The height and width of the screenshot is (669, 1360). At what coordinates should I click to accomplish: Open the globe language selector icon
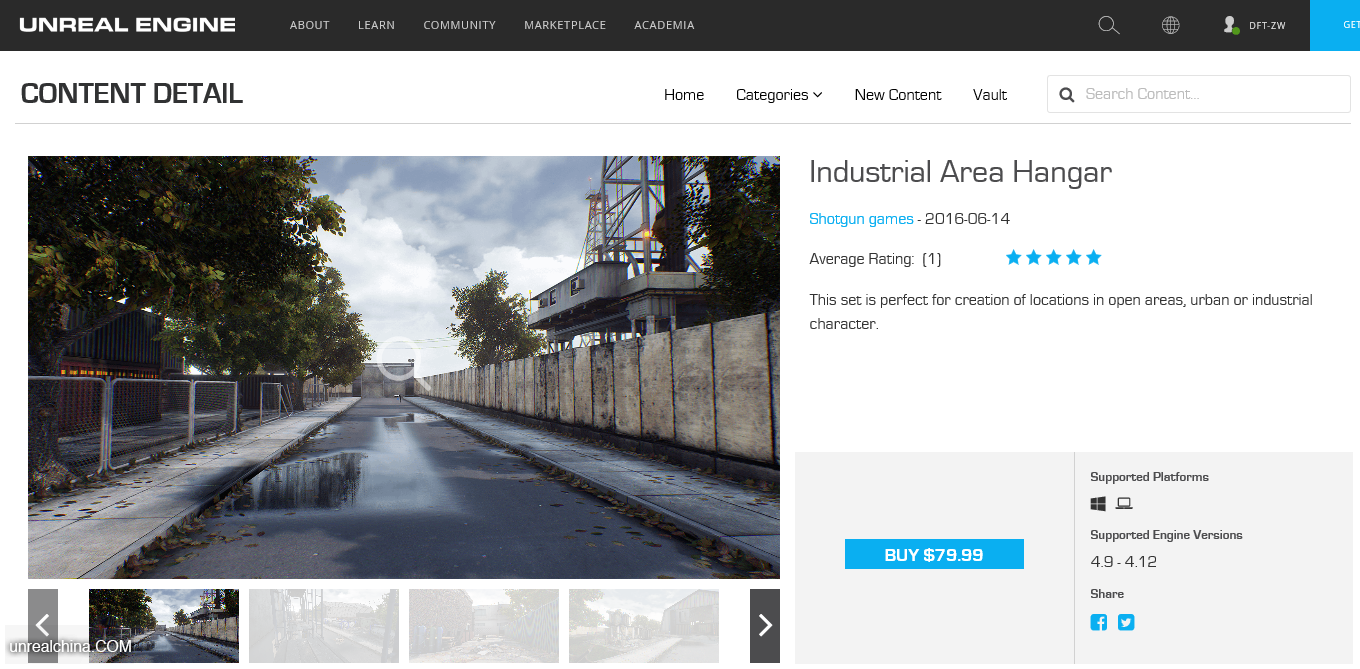pos(1170,25)
